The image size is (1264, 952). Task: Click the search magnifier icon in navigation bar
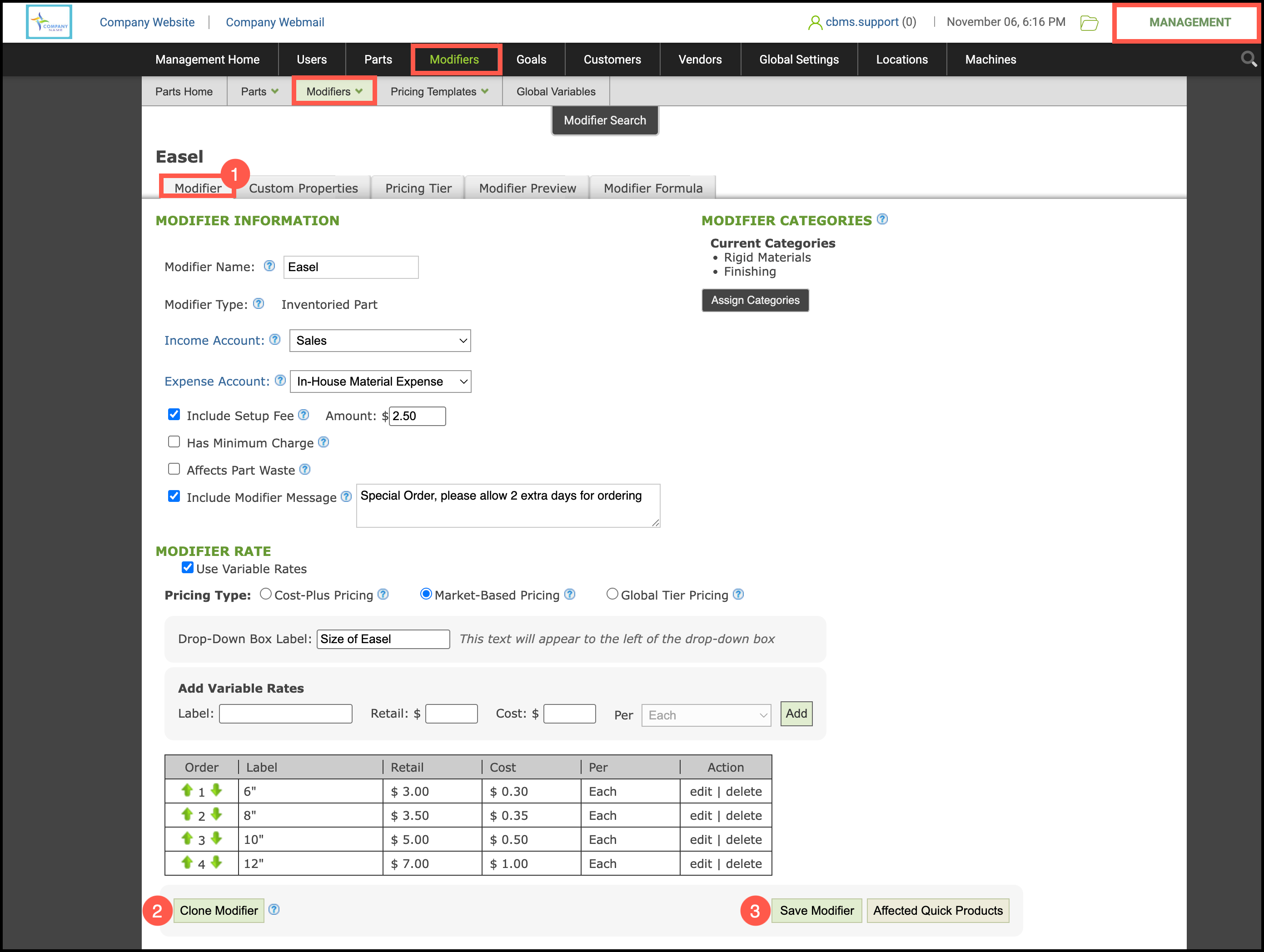(1248, 59)
